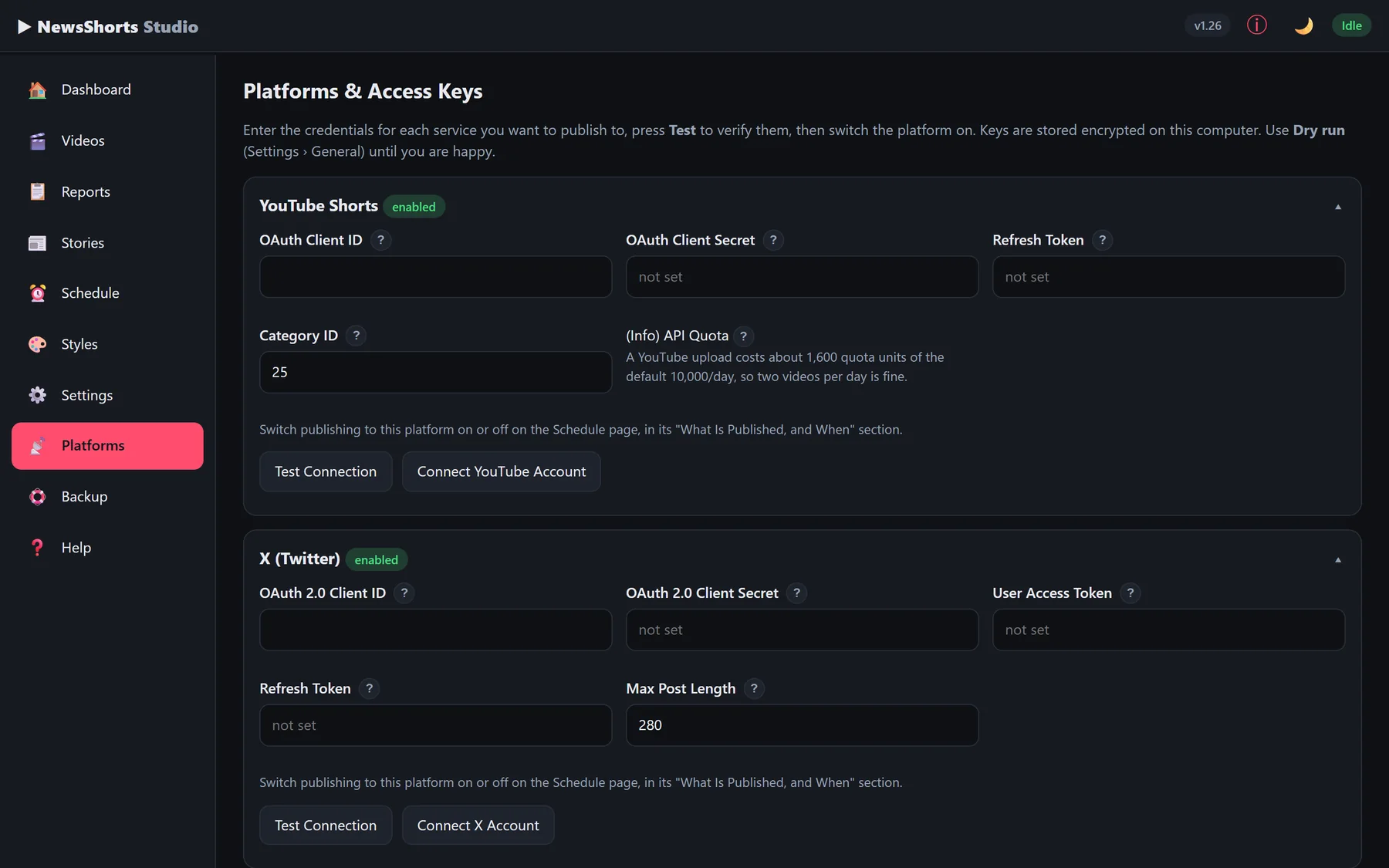
Task: Click the Styles palette icon
Action: (x=37, y=344)
